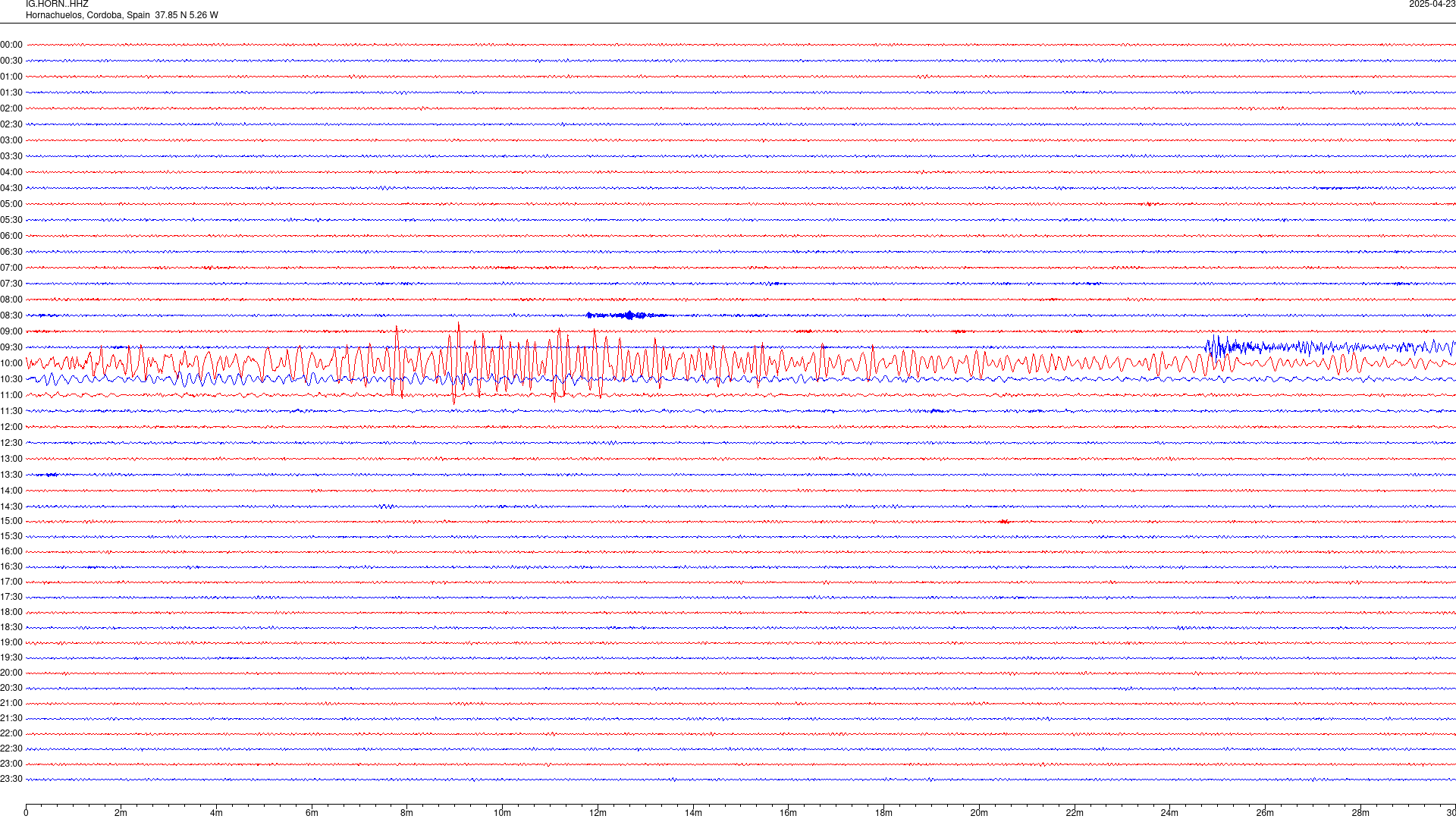
Task: Click the station code IG.HORN..HHZ header
Action: 57,5
